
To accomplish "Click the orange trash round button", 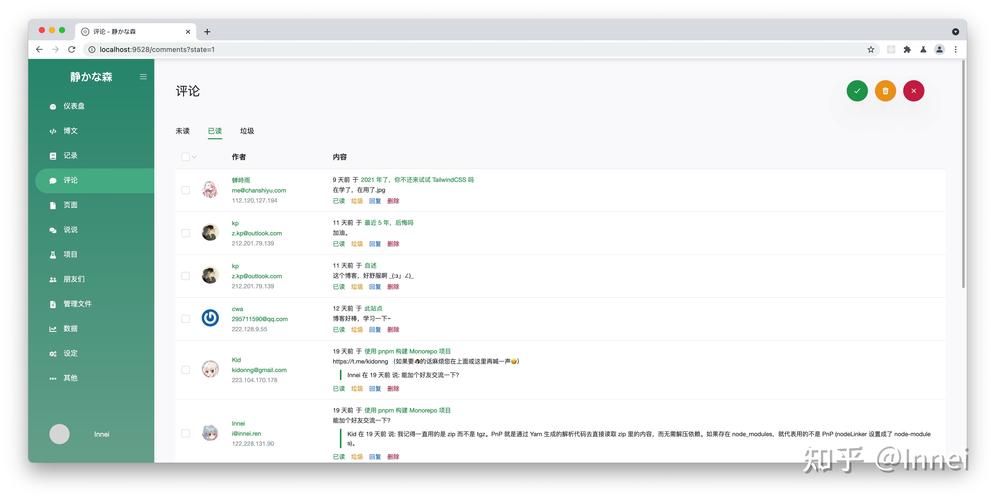I will (885, 91).
